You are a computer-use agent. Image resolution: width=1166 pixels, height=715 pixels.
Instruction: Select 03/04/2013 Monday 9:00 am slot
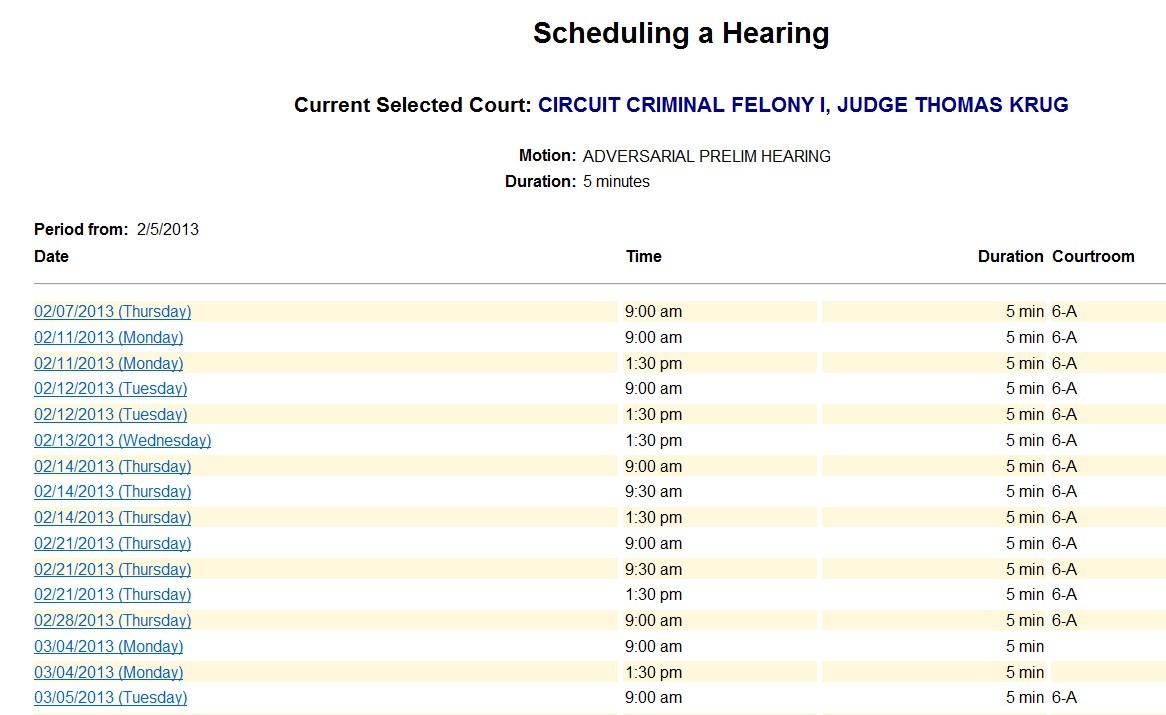(x=108, y=647)
